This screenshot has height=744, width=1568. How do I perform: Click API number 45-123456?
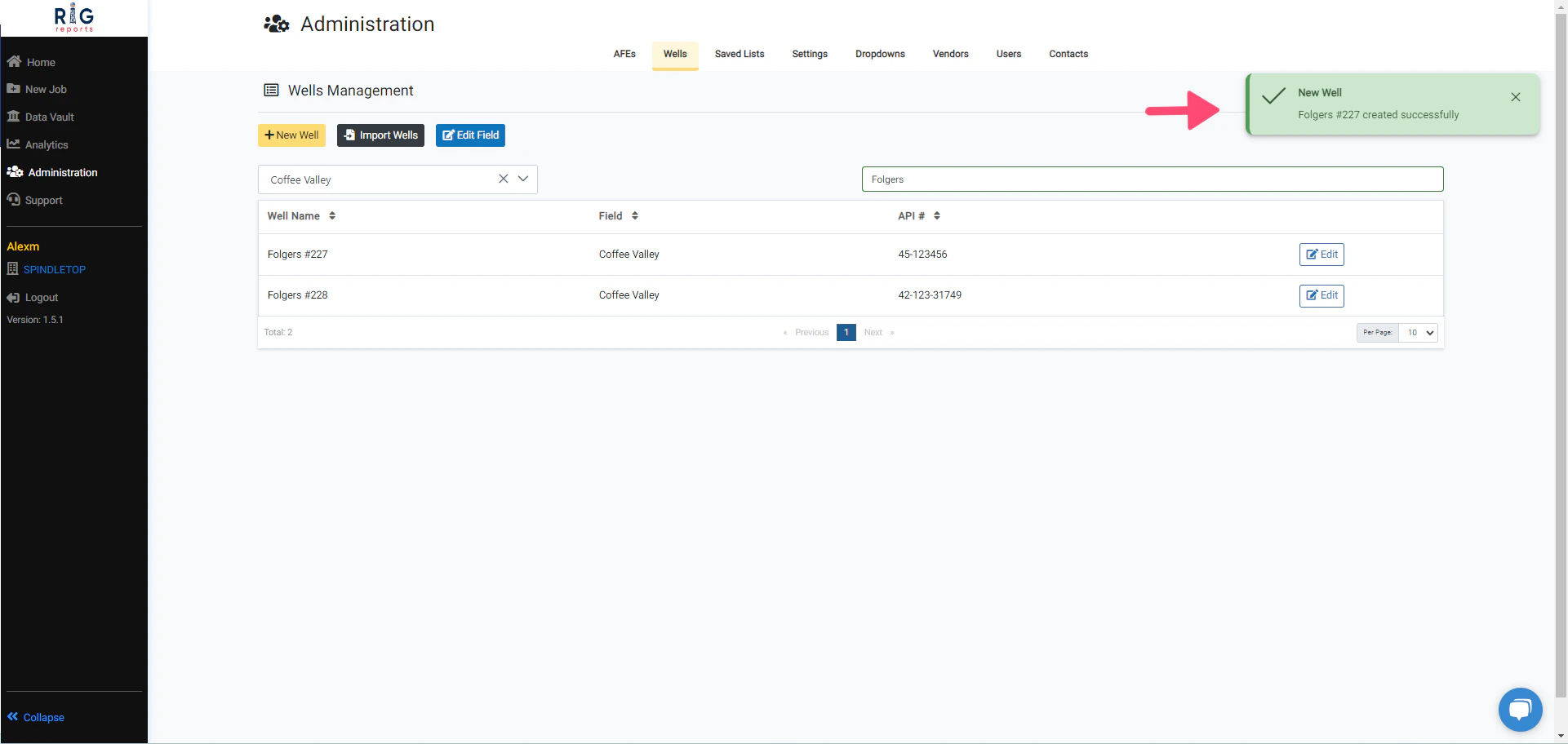pos(922,255)
